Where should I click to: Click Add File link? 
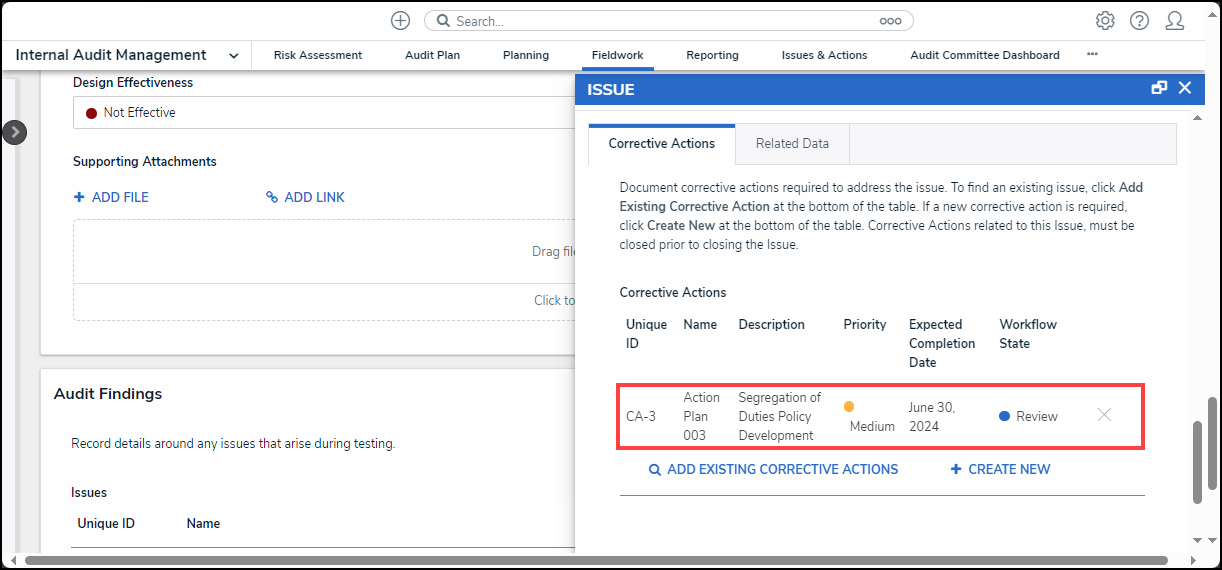[x=111, y=197]
